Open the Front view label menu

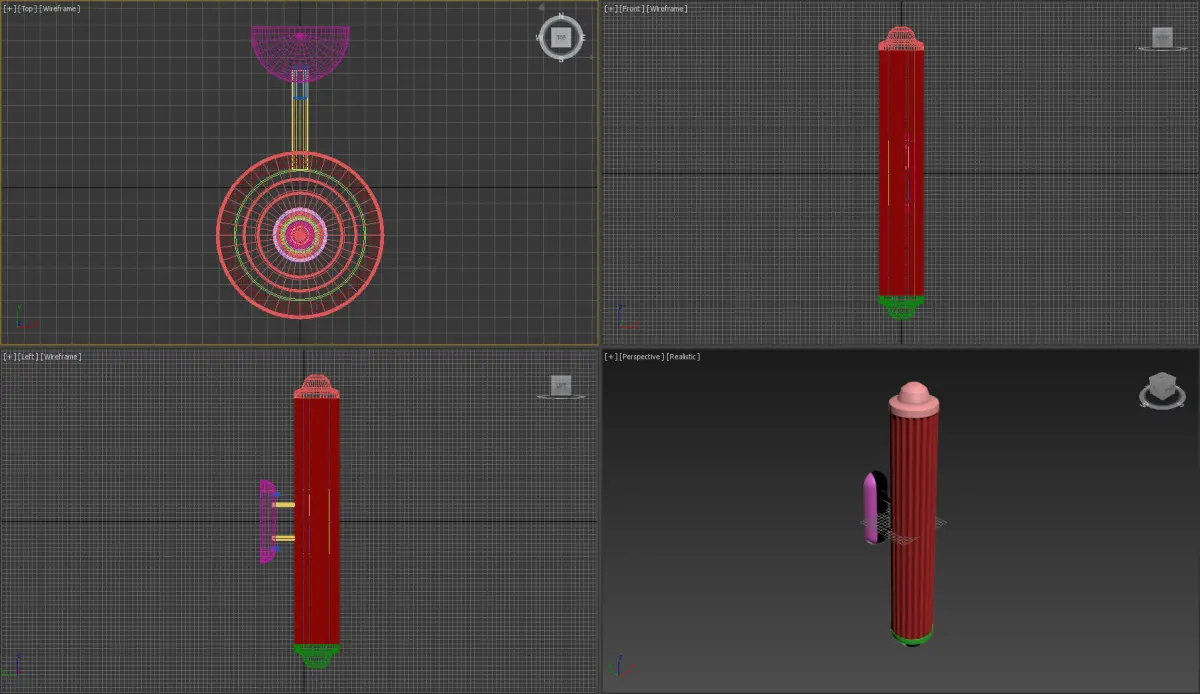[x=631, y=9]
